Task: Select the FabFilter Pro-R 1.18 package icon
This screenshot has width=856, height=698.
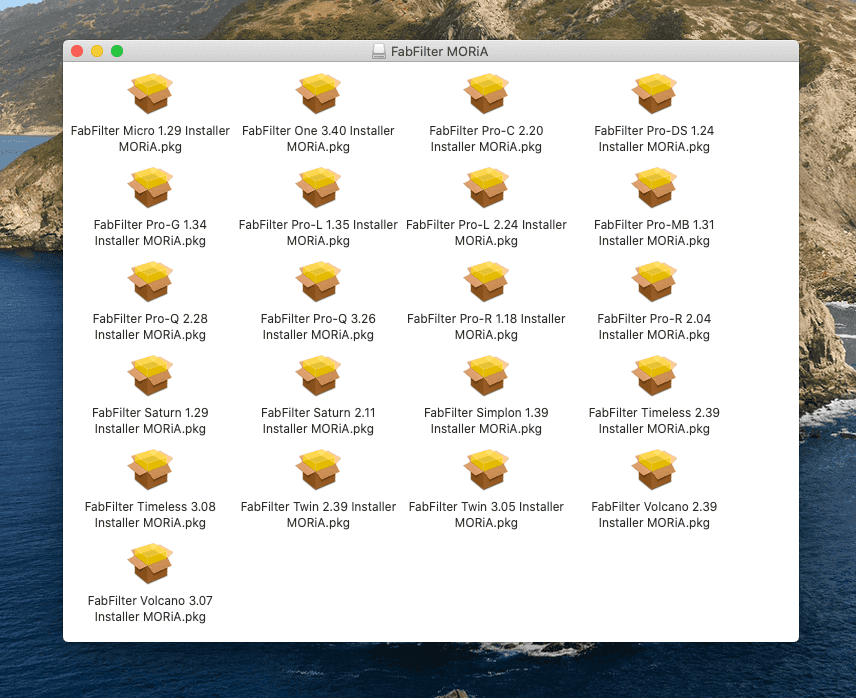Action: (x=486, y=282)
